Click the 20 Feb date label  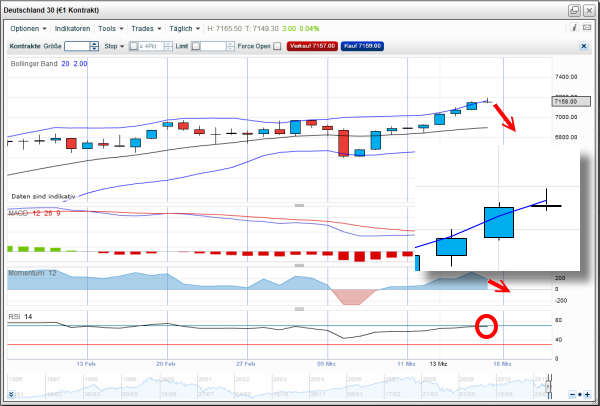166,364
